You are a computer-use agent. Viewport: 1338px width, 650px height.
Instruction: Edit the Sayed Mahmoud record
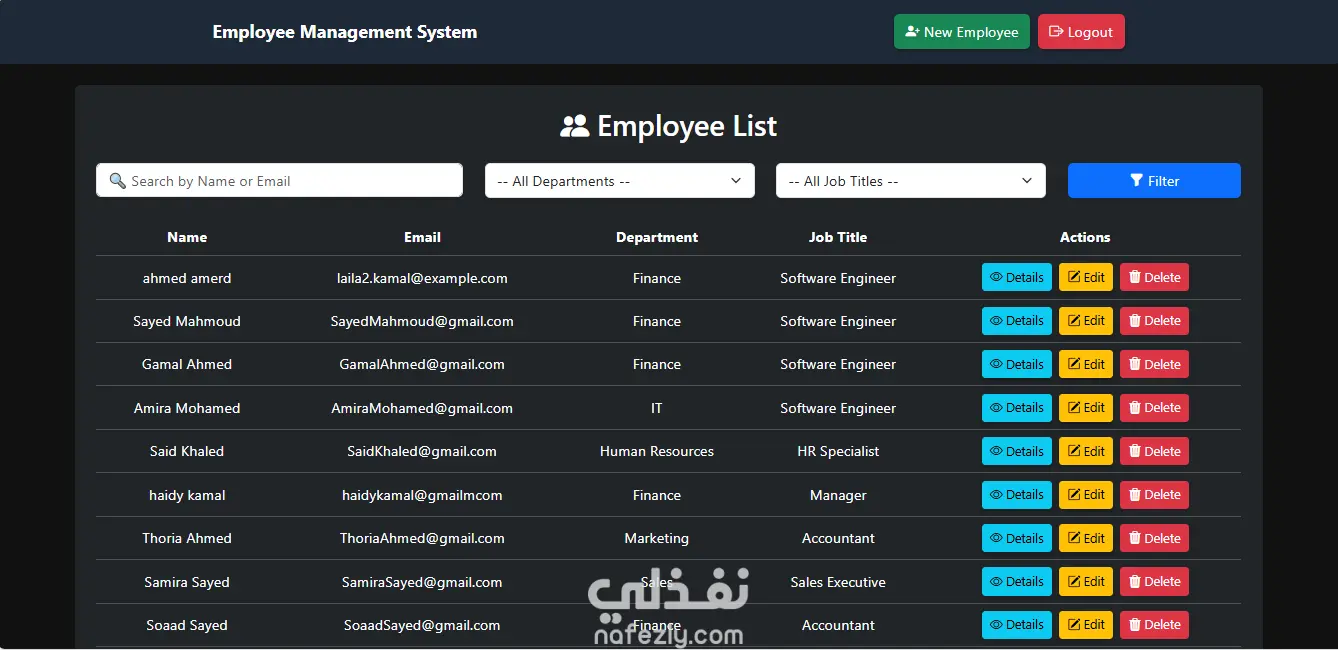click(1086, 321)
